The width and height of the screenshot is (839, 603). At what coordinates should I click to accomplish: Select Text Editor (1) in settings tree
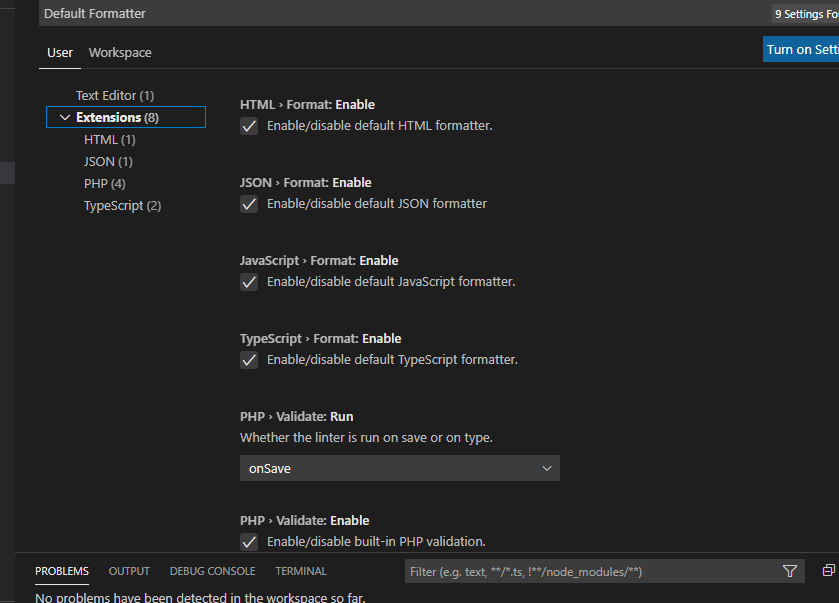click(115, 95)
